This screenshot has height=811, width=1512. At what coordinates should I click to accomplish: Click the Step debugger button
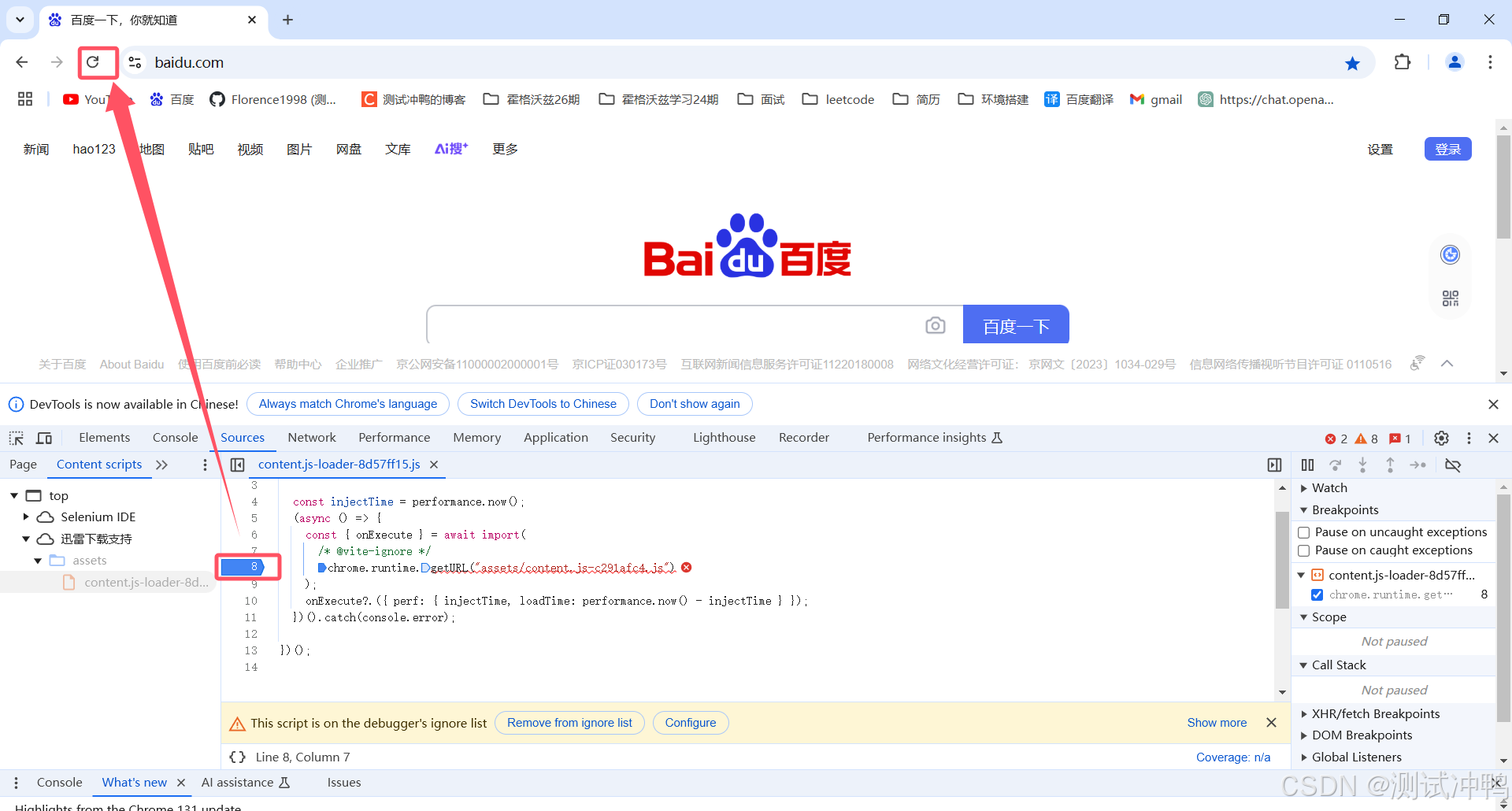[1417, 465]
